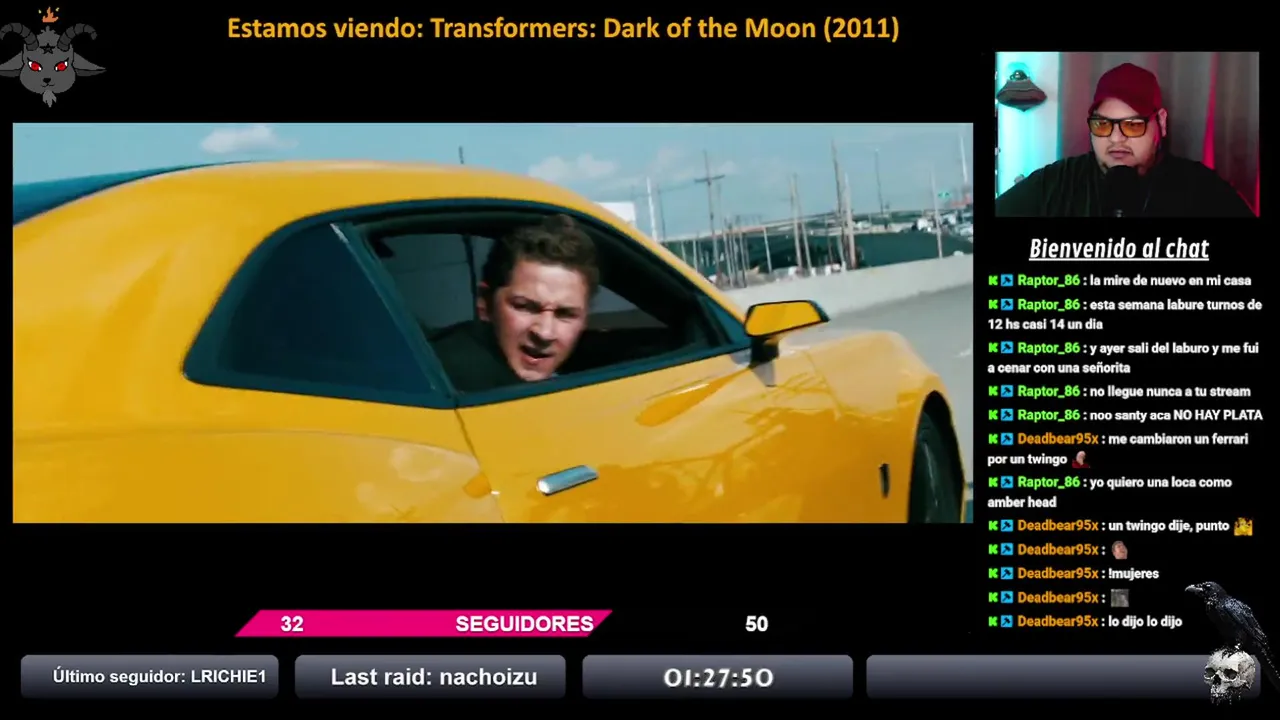Click the blue badge beside the '!mujeres' message
The width and height of the screenshot is (1280, 720).
coord(1007,574)
